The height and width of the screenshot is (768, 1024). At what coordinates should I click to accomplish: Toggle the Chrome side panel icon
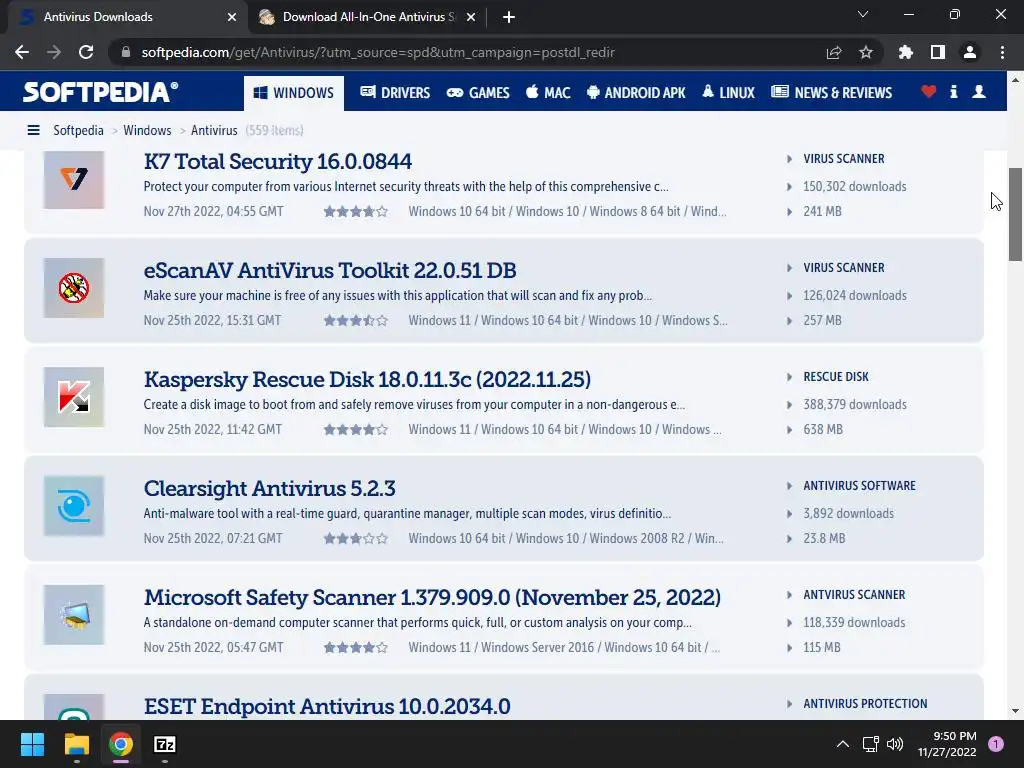[x=938, y=52]
